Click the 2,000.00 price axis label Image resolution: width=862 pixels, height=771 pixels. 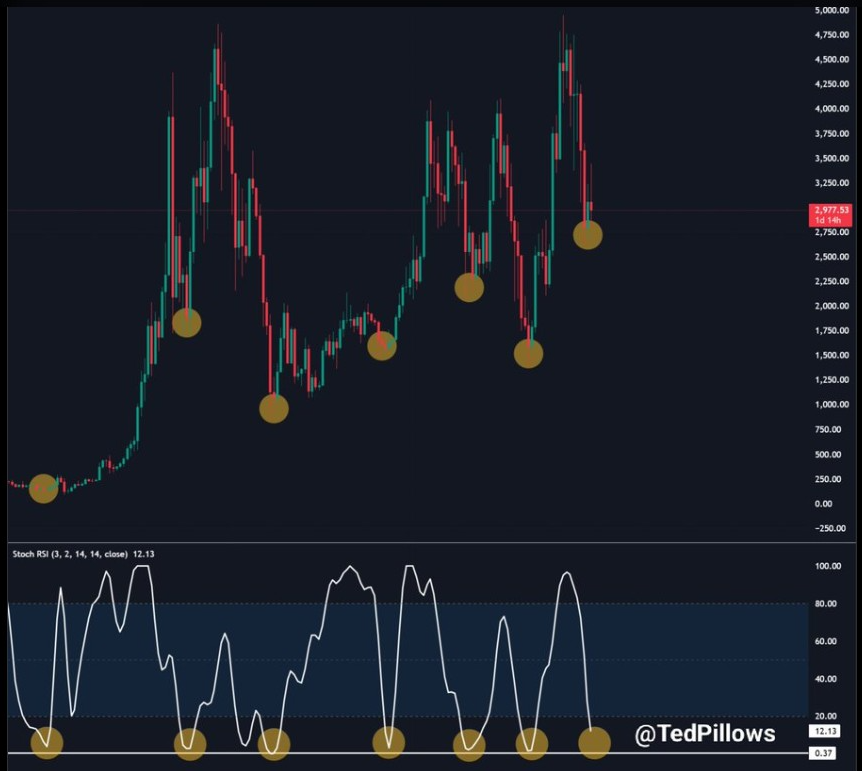click(x=832, y=306)
